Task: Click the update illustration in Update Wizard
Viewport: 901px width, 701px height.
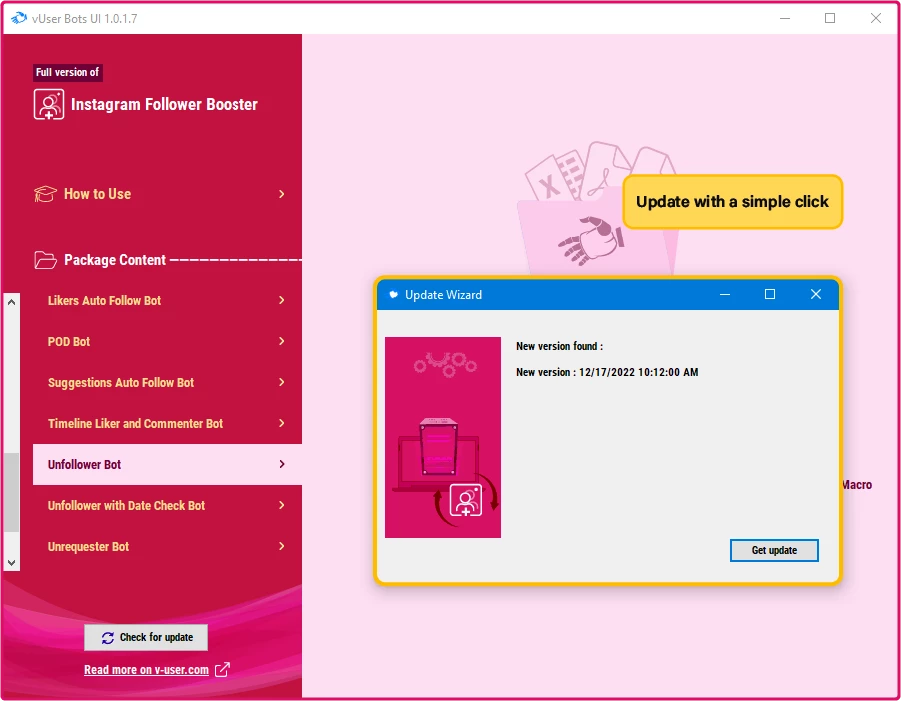Action: tap(443, 437)
